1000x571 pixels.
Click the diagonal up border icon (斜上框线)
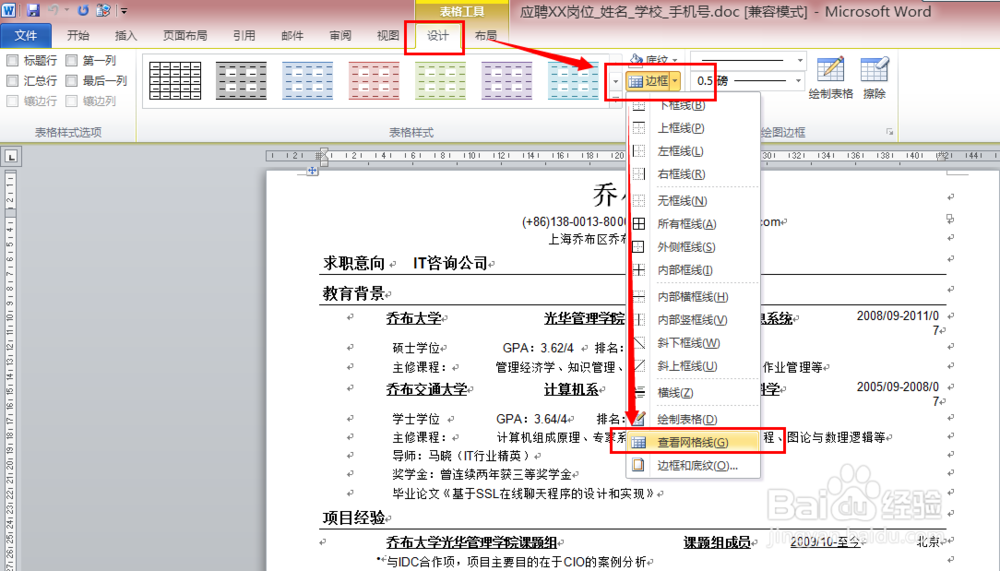click(x=638, y=366)
